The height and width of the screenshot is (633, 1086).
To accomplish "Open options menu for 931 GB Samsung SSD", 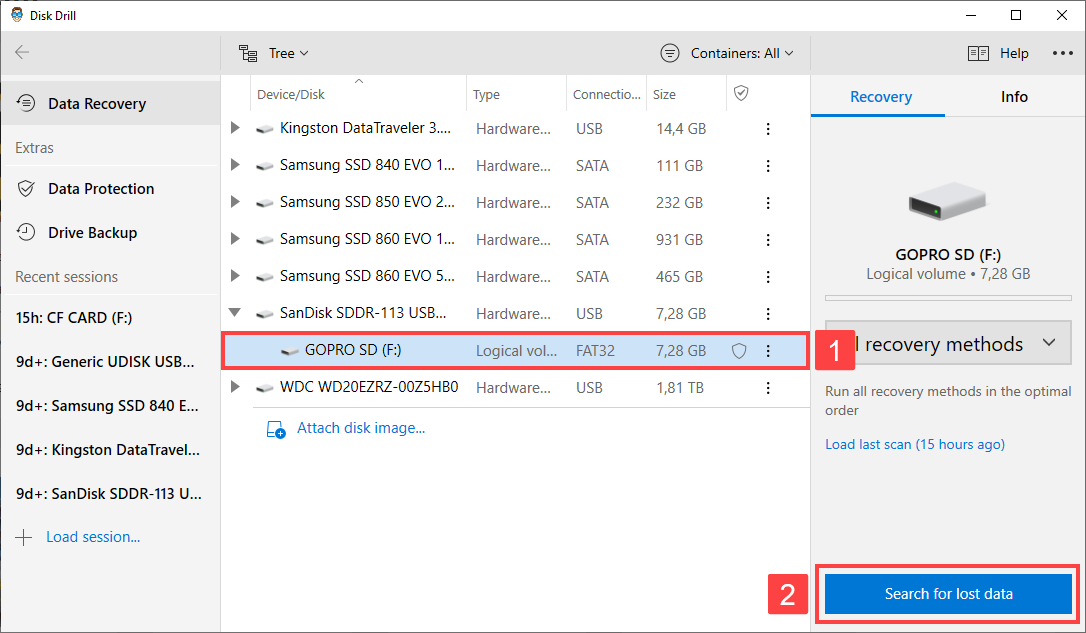I will coord(768,240).
